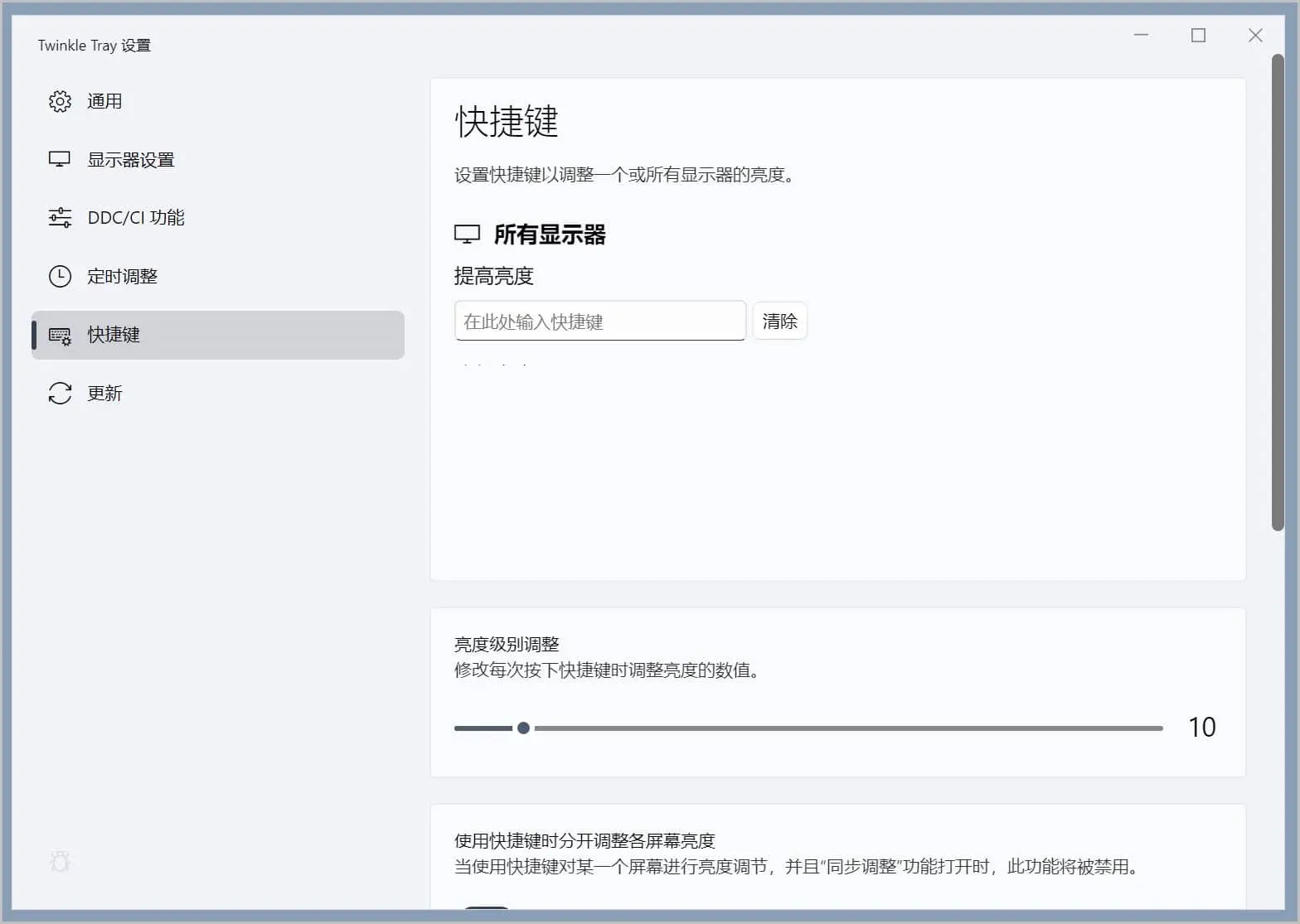Minimize the Twinkle Tray settings window

pyautogui.click(x=1141, y=35)
